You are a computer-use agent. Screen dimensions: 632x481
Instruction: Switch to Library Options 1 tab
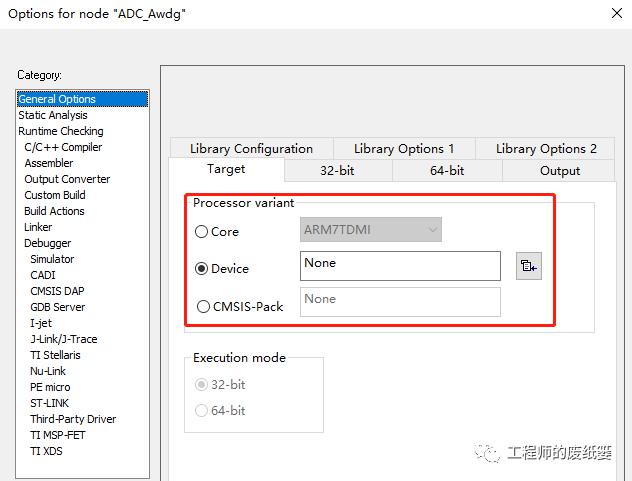404,148
